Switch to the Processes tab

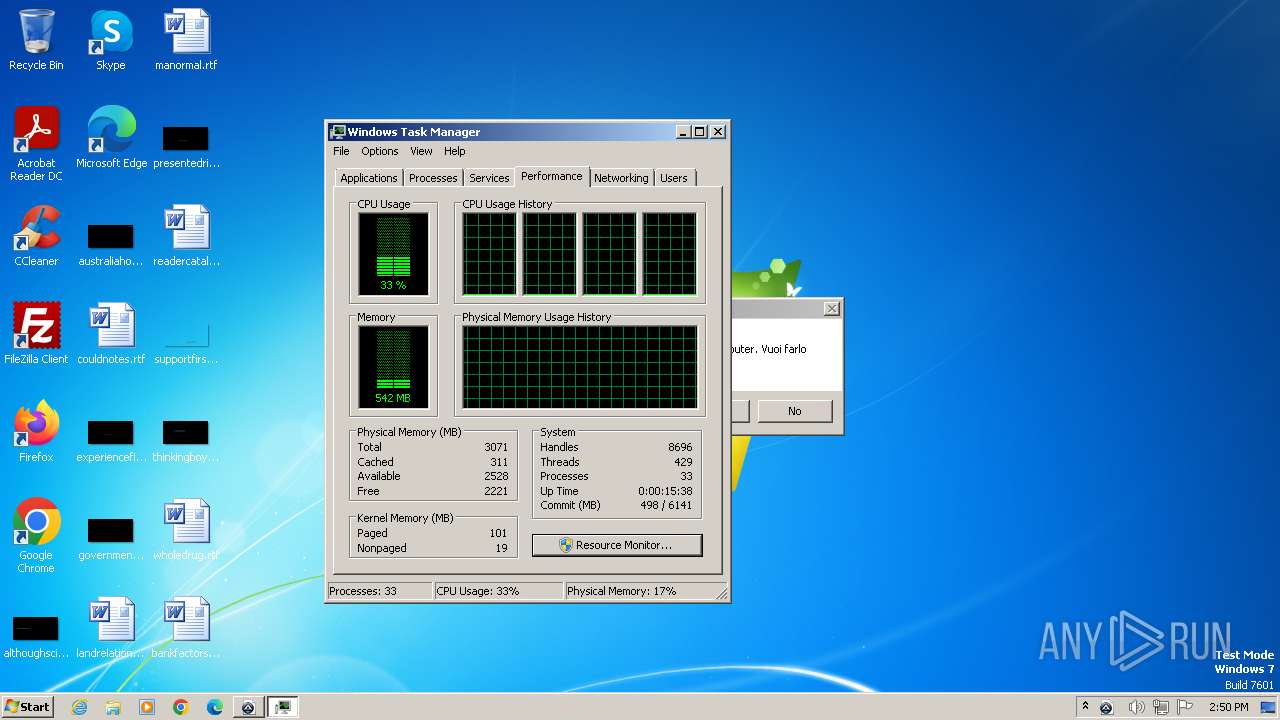click(x=433, y=178)
